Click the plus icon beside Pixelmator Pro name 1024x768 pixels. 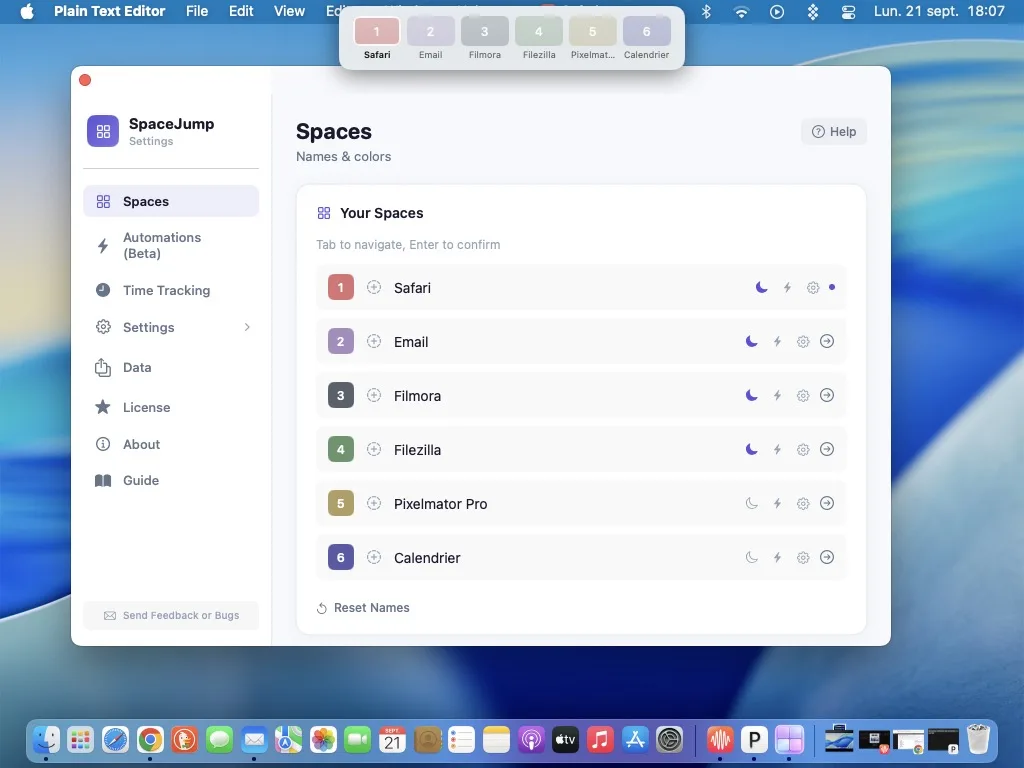pyautogui.click(x=374, y=503)
